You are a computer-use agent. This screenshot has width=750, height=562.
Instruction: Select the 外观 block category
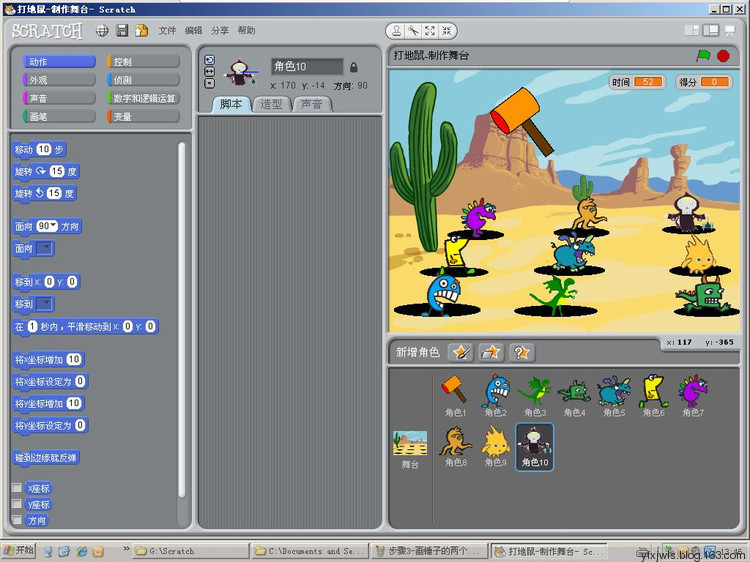tap(59, 80)
